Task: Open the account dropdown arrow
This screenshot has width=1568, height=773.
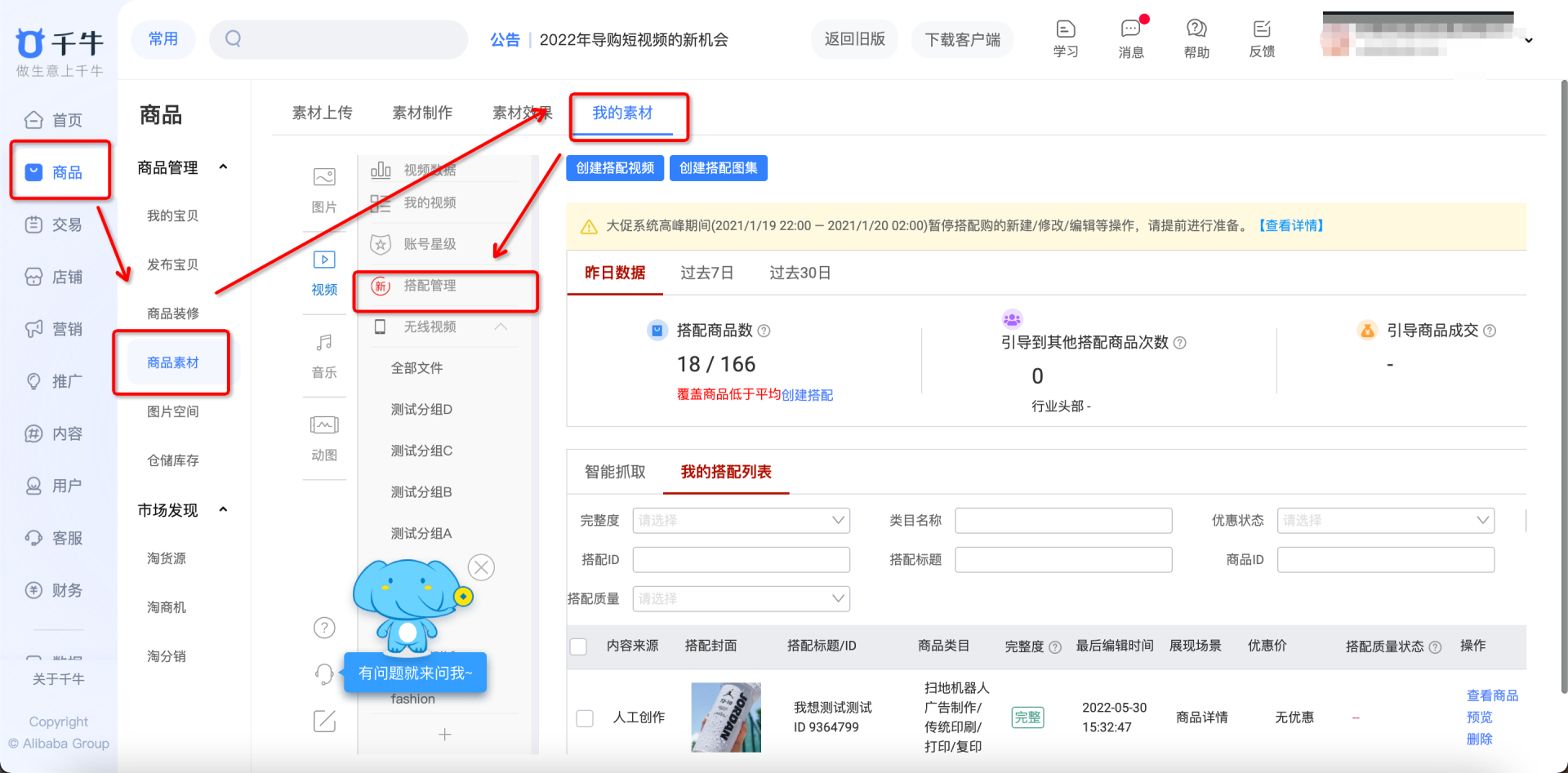Action: click(x=1528, y=40)
